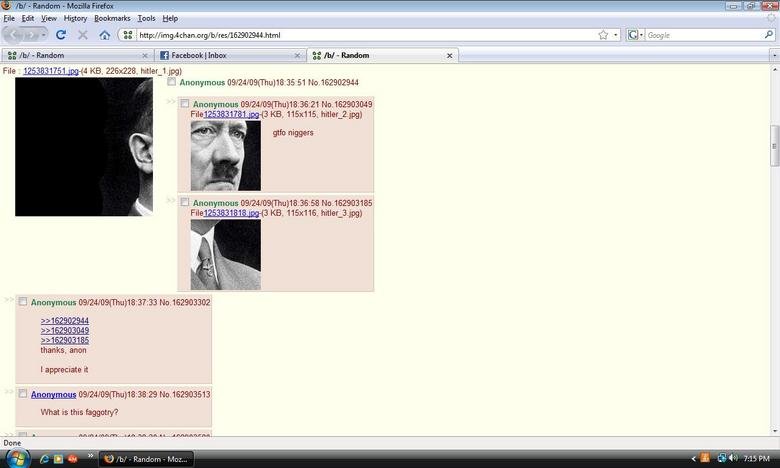Click the Stop loading icon

pyautogui.click(x=82, y=35)
